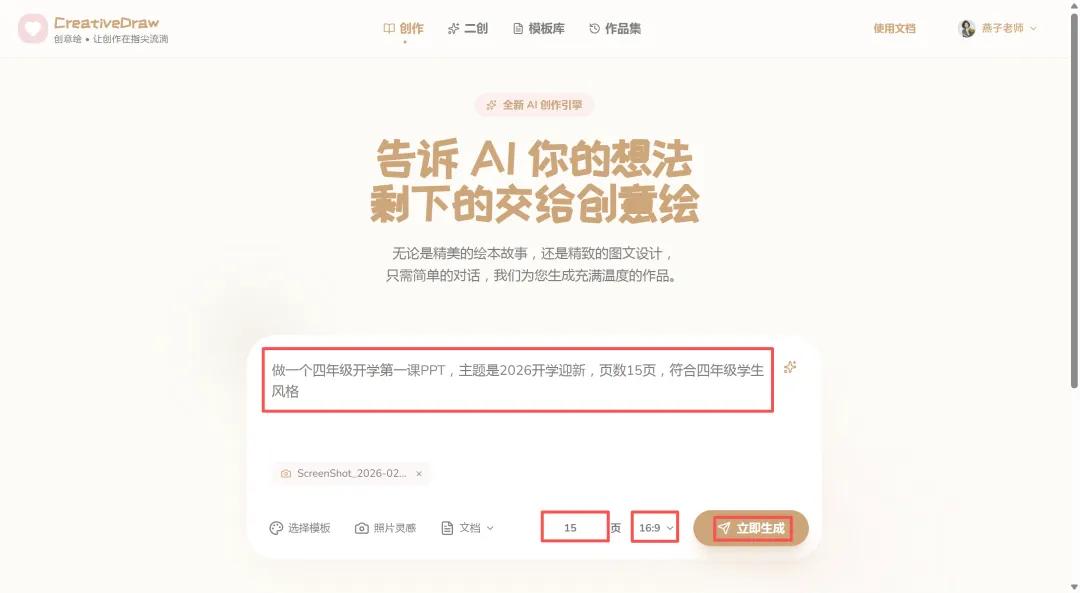Click the 全新 AI 创作引擎 badge
This screenshot has width=1080, height=593.
pyautogui.click(x=534, y=105)
